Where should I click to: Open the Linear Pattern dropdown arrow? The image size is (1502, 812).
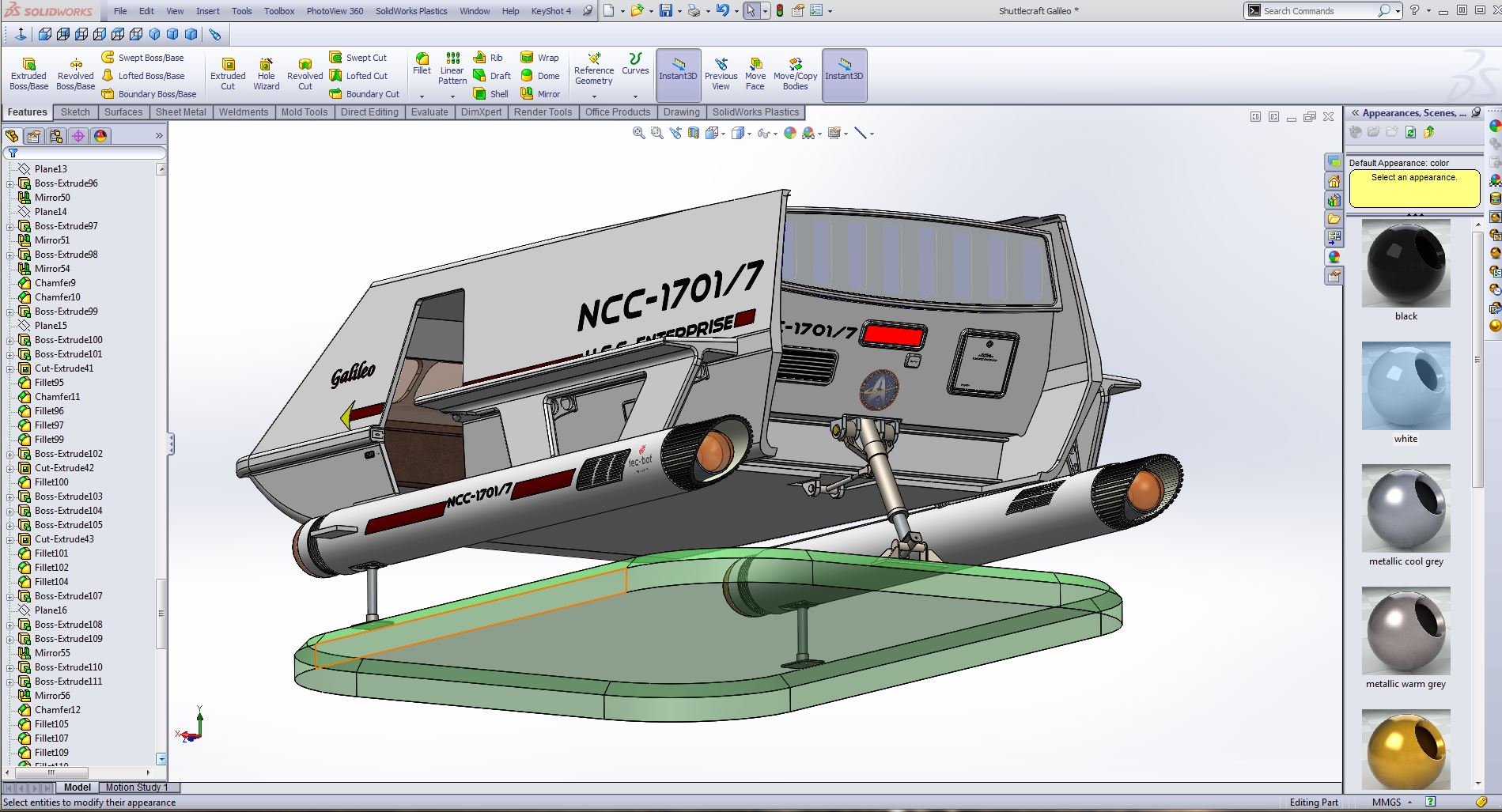[x=452, y=96]
